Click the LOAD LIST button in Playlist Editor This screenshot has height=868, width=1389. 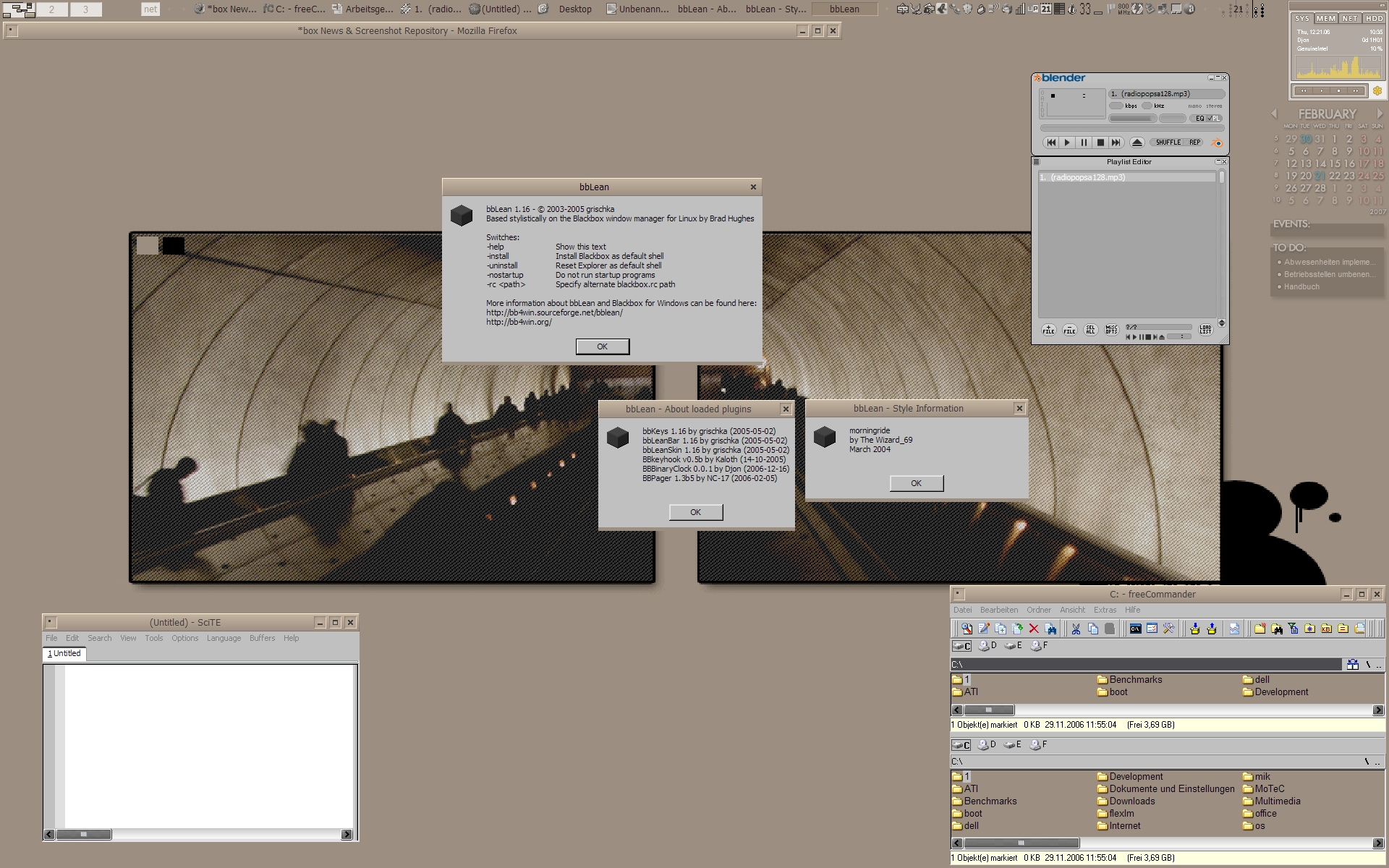1205,330
